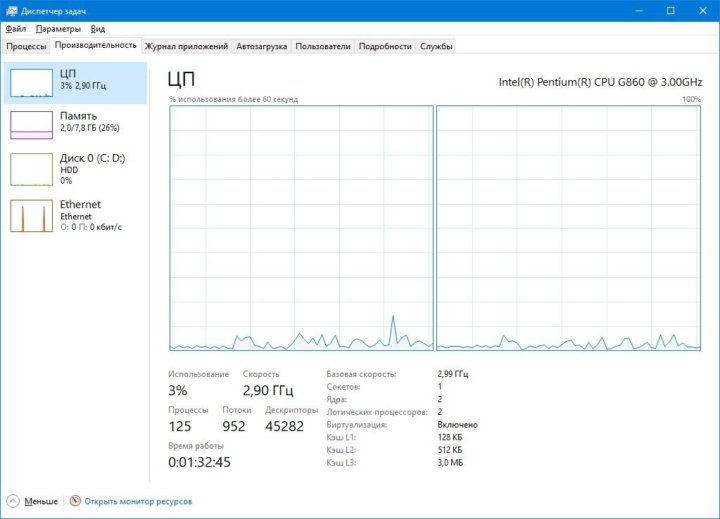Select the Память graph thumbnail in sidebar
720x519 pixels.
click(31, 124)
